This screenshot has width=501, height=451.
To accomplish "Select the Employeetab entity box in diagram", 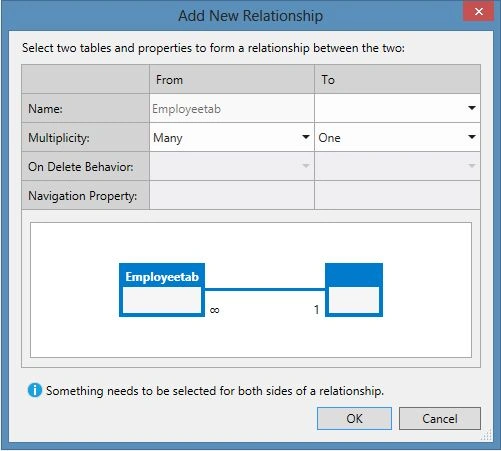I will pos(162,290).
